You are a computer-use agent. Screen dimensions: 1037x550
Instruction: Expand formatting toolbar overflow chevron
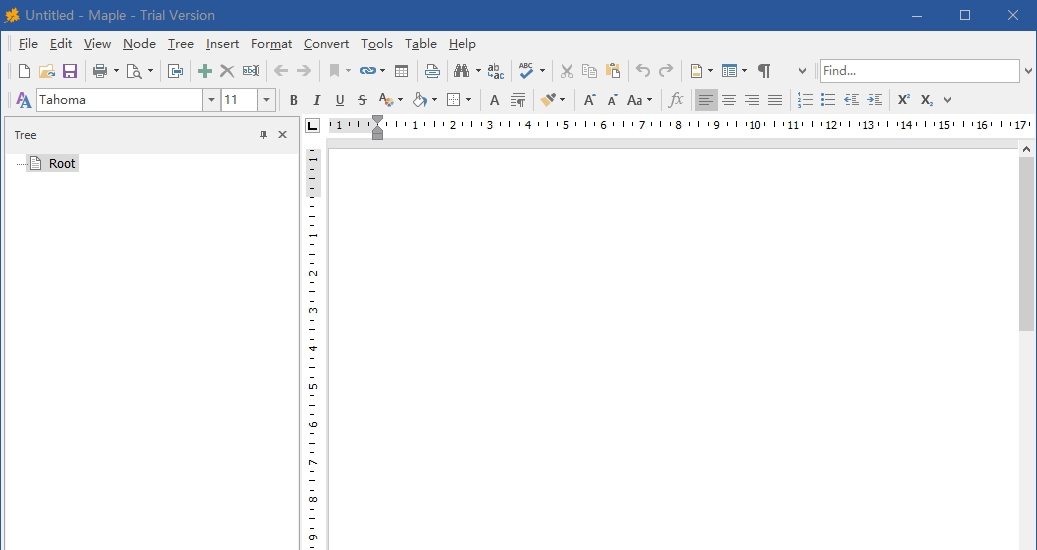(x=947, y=100)
